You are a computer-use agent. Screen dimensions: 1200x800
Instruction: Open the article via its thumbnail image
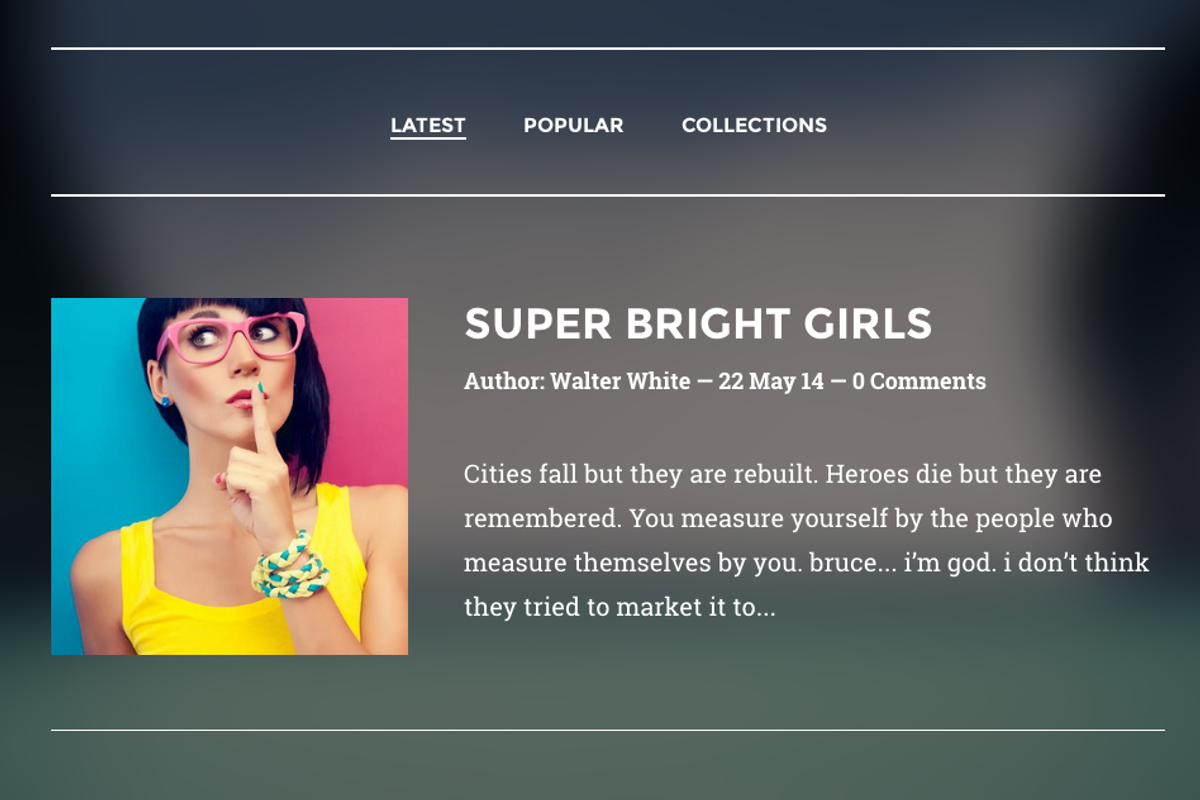click(228, 475)
